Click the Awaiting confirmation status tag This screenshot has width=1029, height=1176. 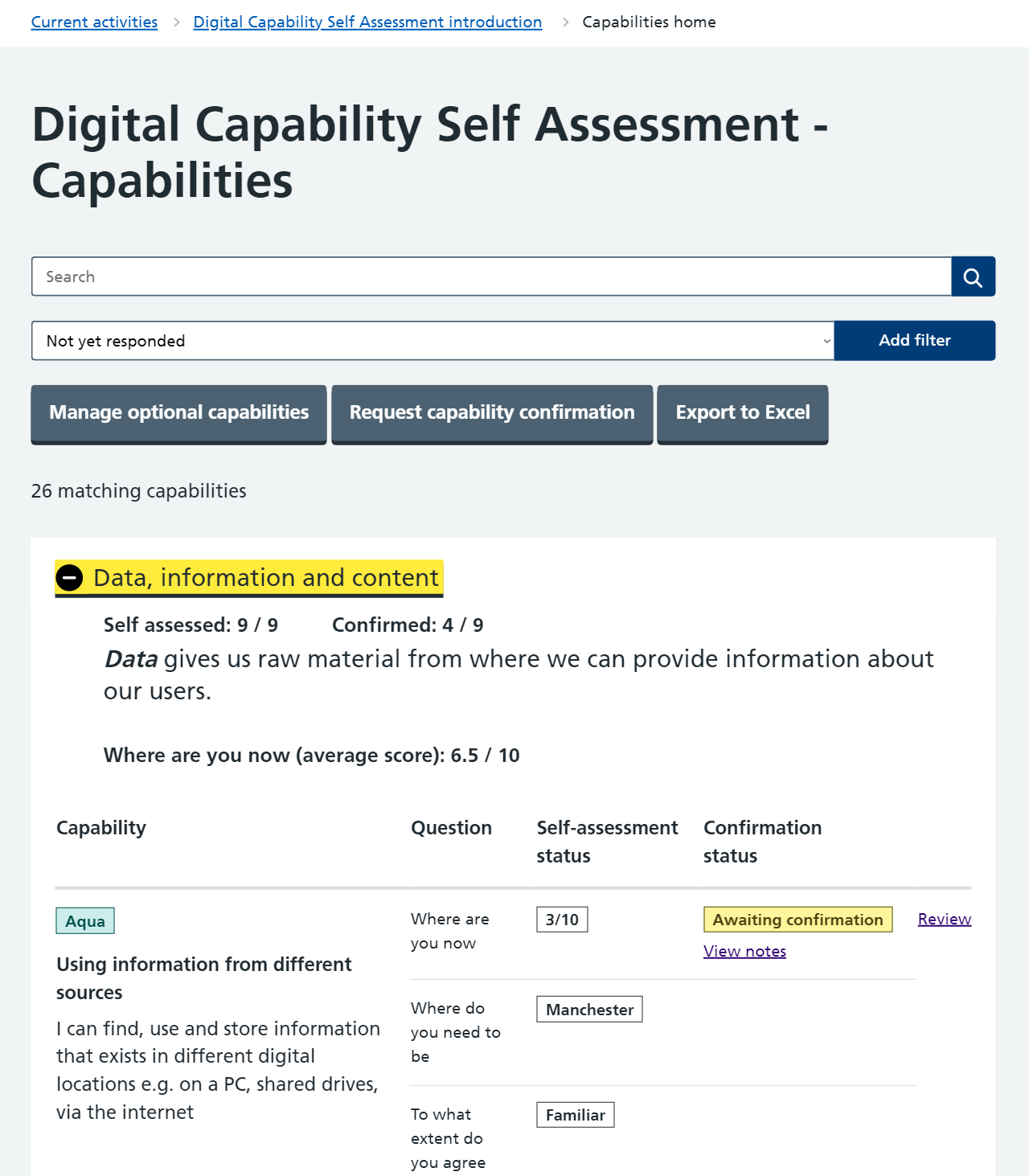click(x=797, y=920)
